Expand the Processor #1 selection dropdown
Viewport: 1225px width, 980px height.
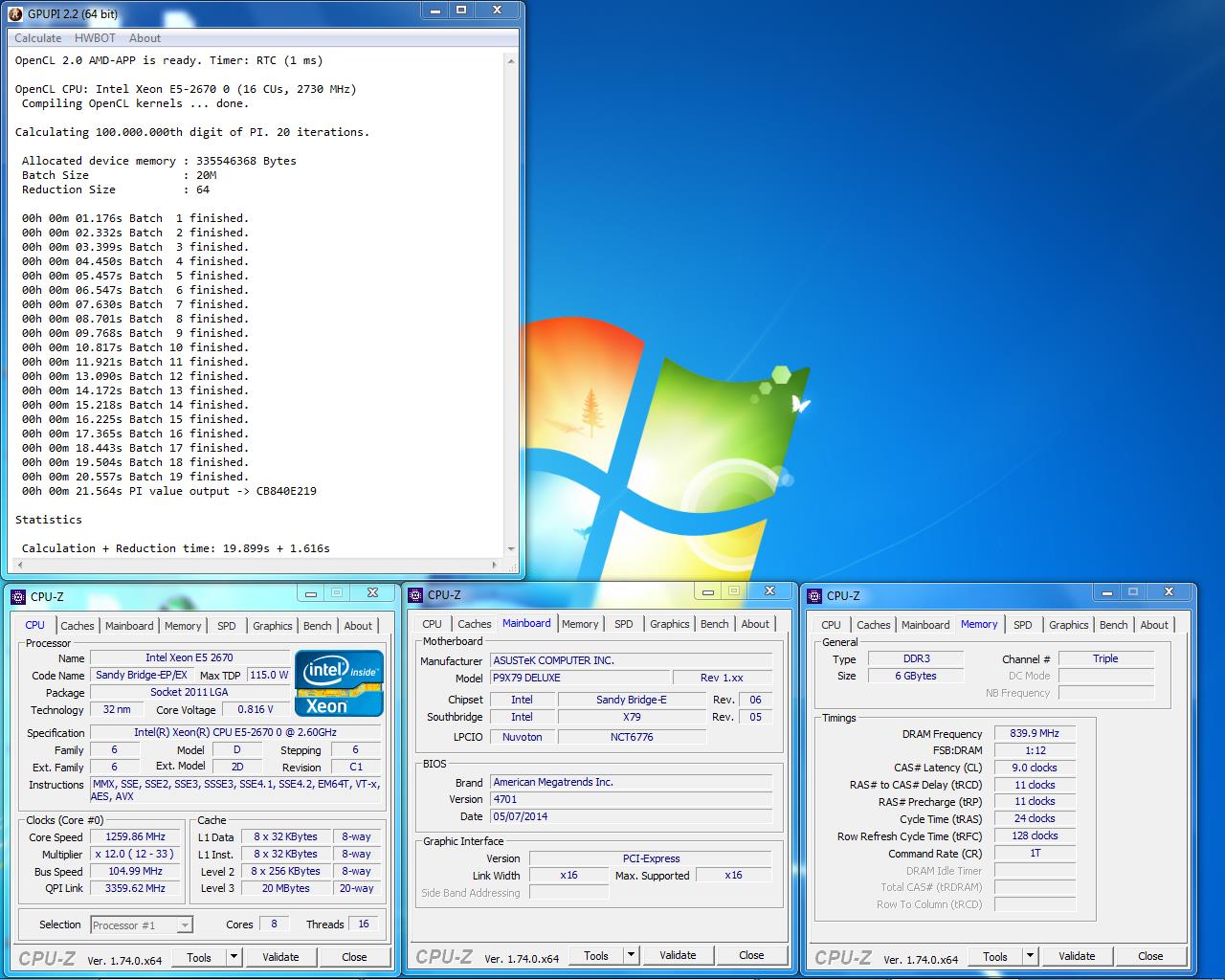tap(185, 925)
